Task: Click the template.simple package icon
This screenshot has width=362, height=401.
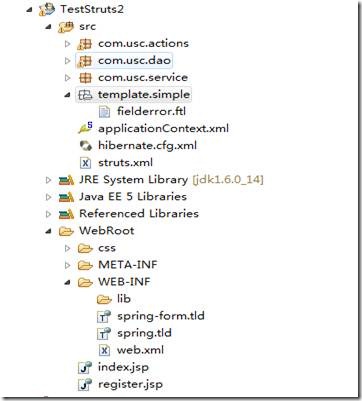Action: pyautogui.click(x=85, y=95)
